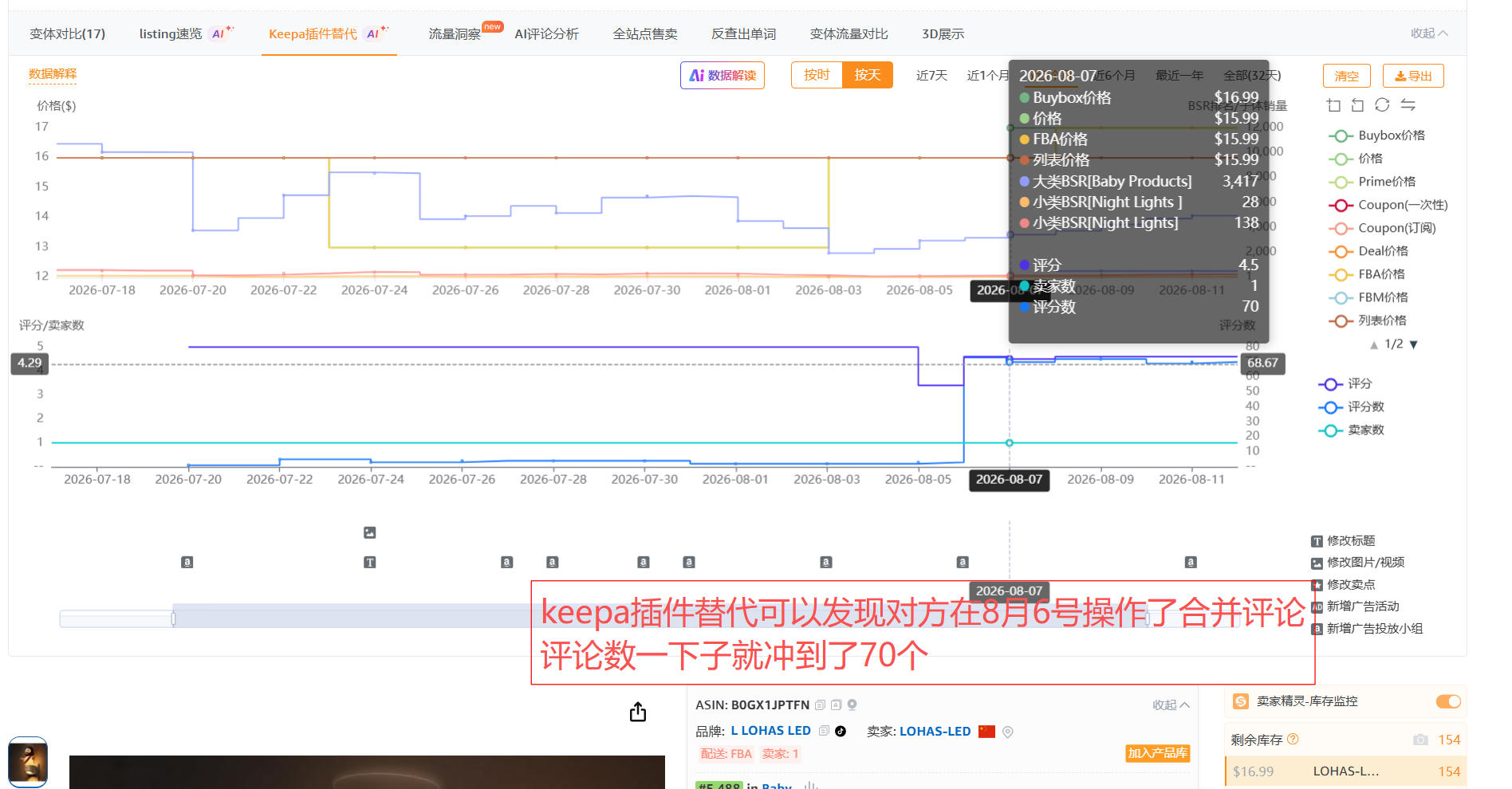
Task: Toggle Prime价格 series in legend
Action: tap(1372, 182)
